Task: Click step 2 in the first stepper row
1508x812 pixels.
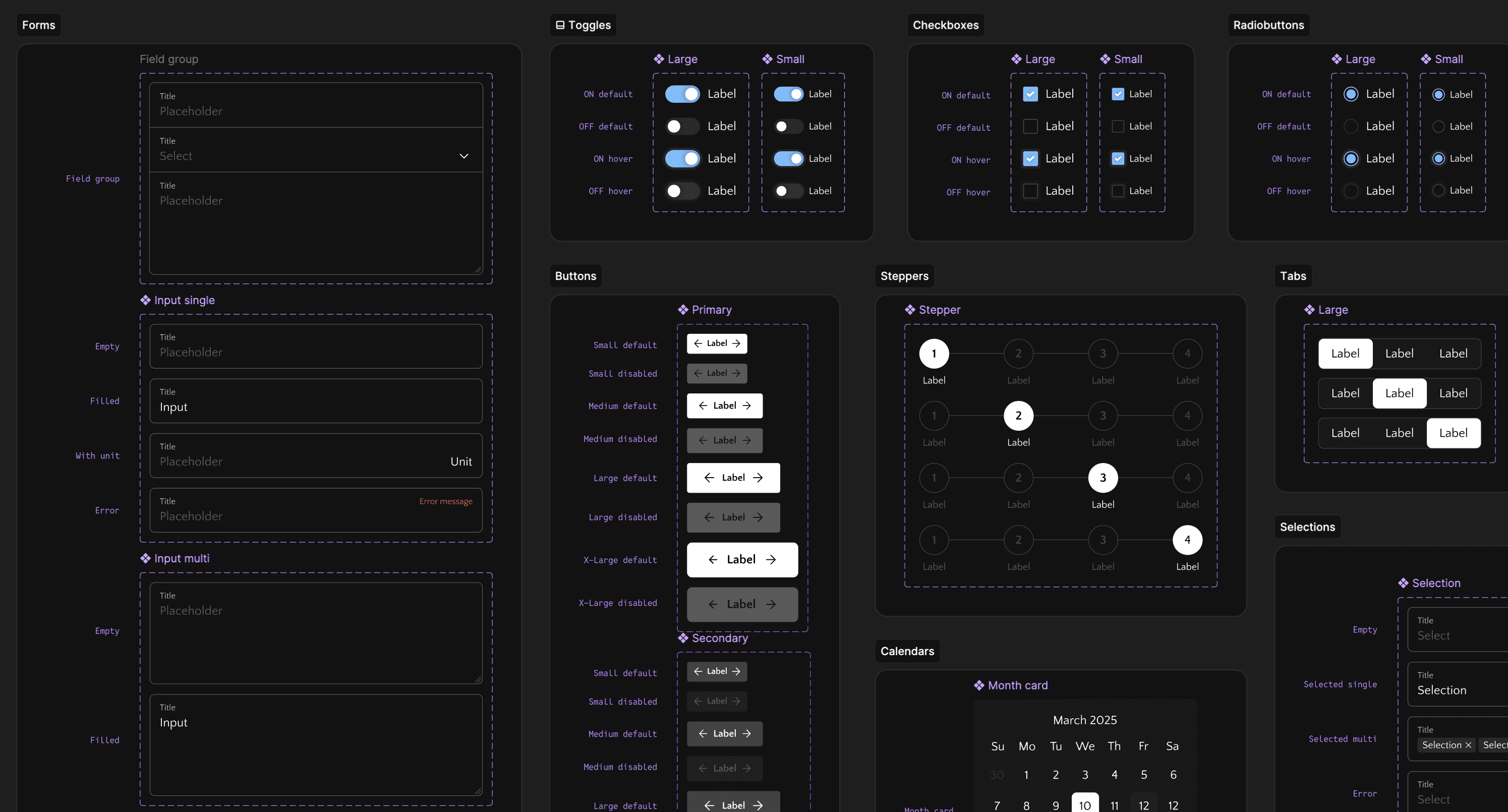Action: 1018,354
